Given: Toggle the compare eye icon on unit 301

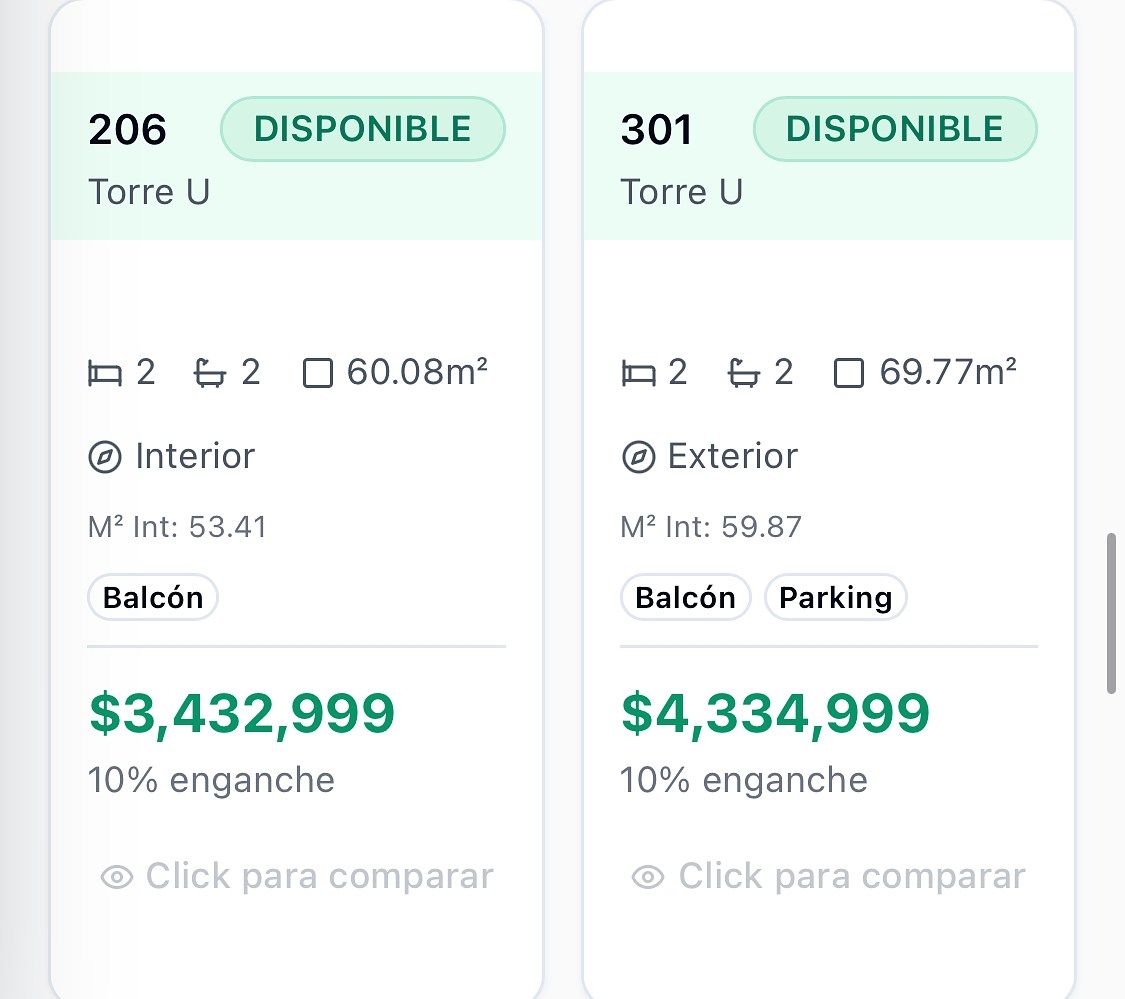Looking at the screenshot, I should (648, 877).
